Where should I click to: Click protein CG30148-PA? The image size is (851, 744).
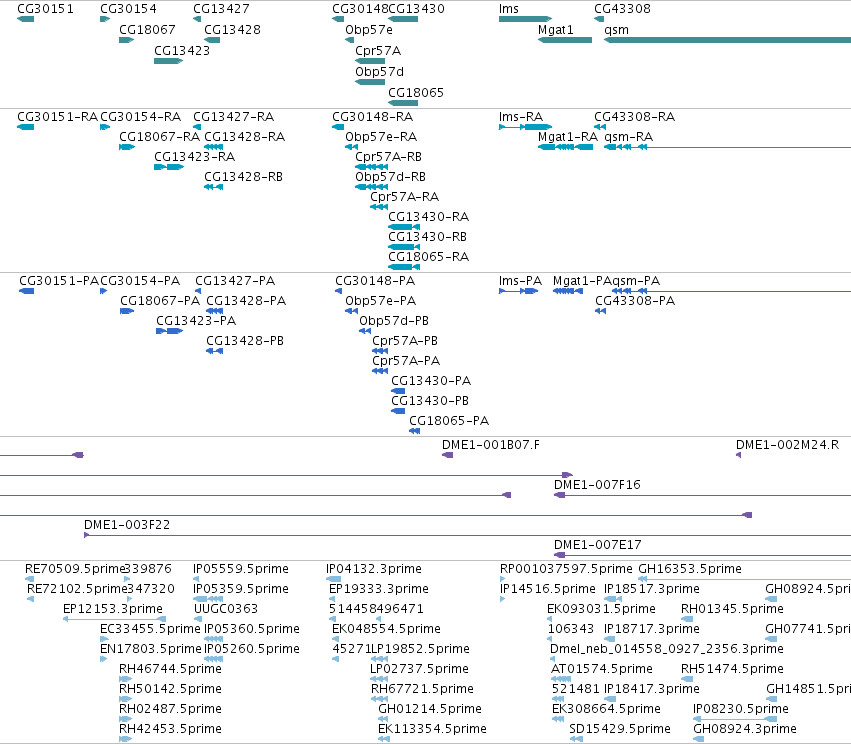(x=339, y=291)
